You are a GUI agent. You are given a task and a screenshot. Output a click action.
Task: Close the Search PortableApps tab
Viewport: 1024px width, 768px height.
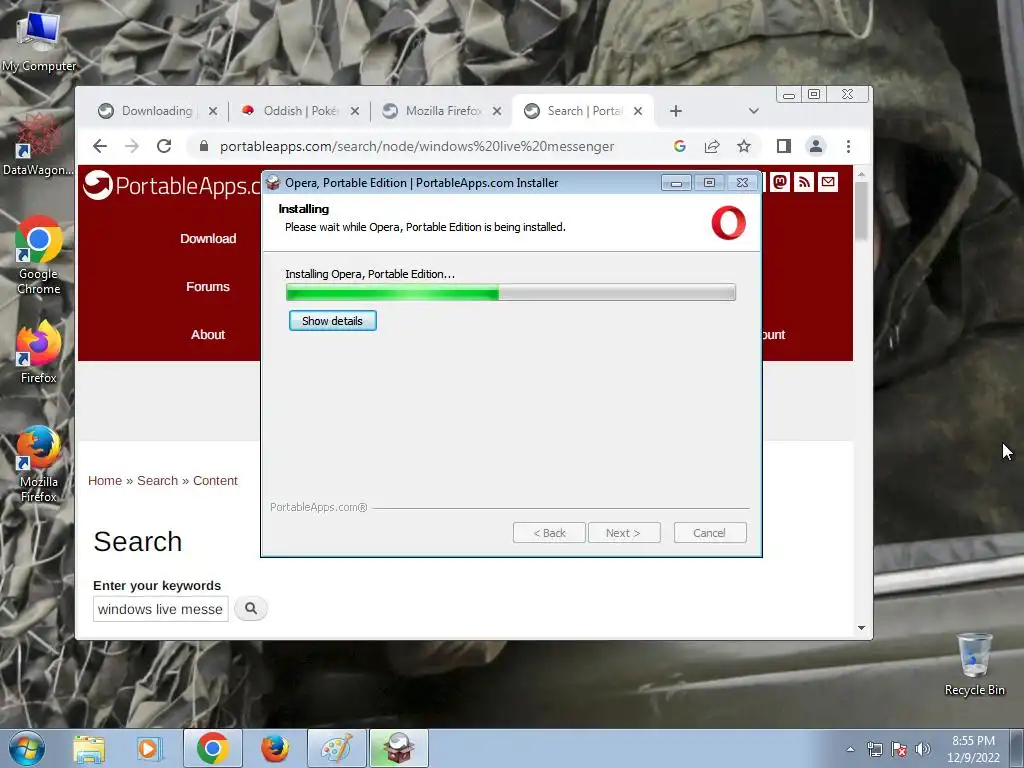point(638,111)
